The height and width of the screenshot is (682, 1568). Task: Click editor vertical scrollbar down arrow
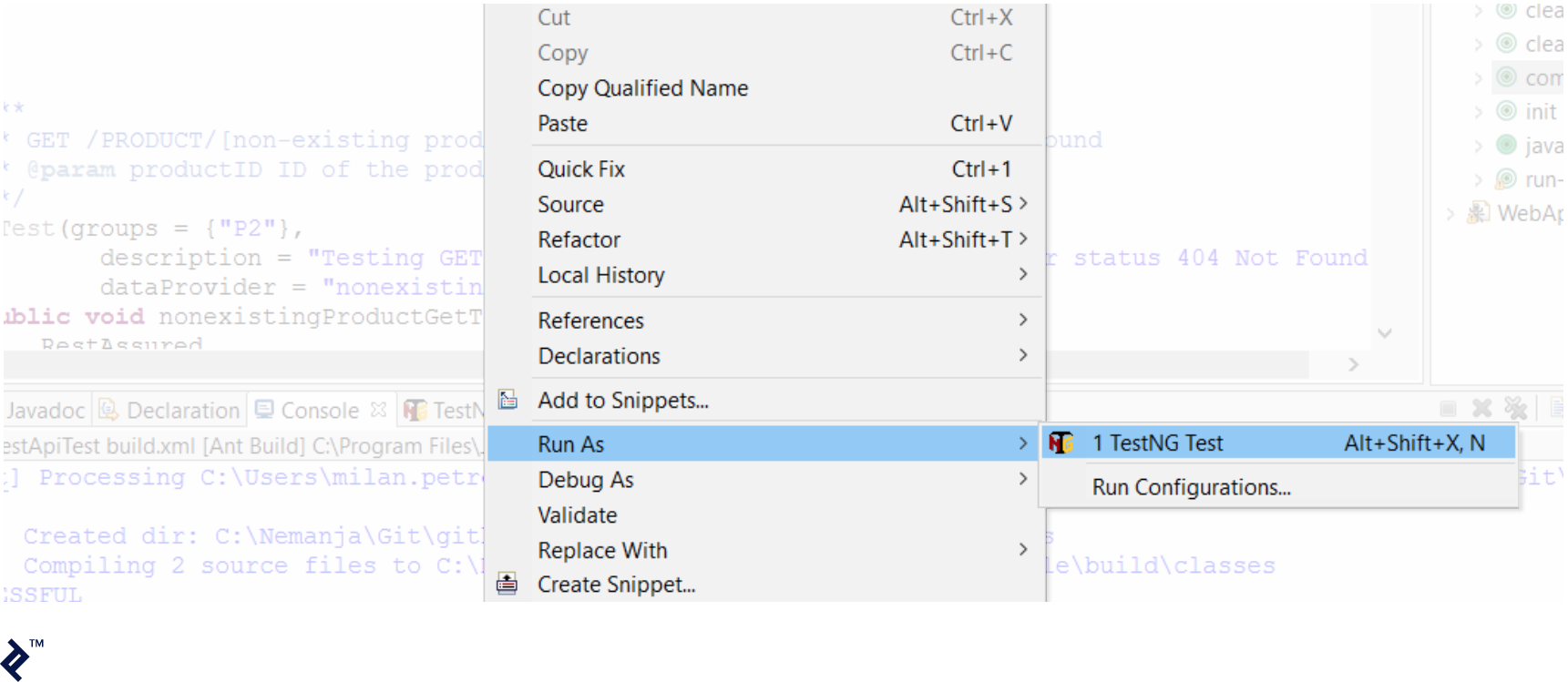pyautogui.click(x=1385, y=333)
